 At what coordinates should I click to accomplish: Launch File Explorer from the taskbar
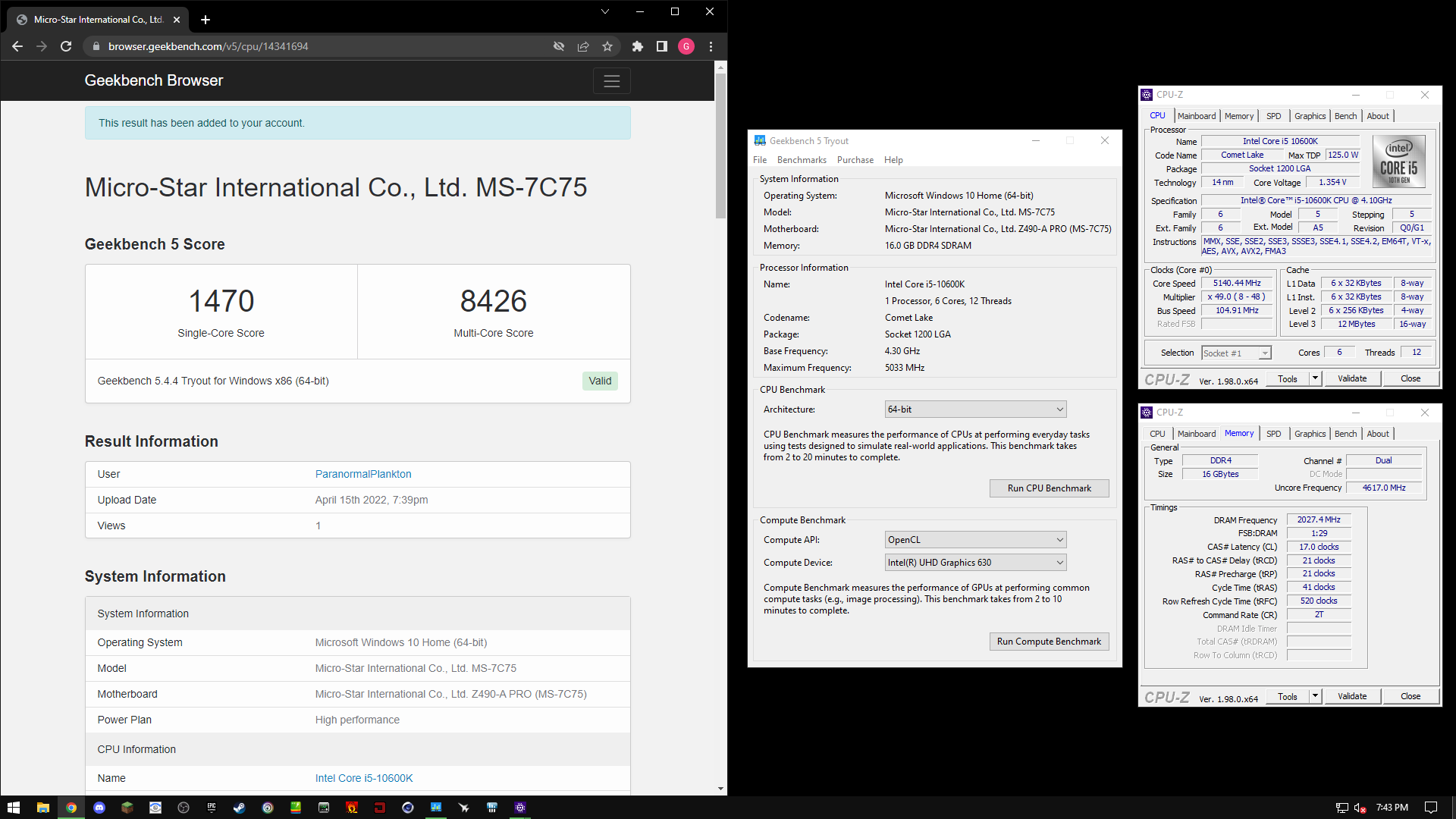(x=42, y=808)
